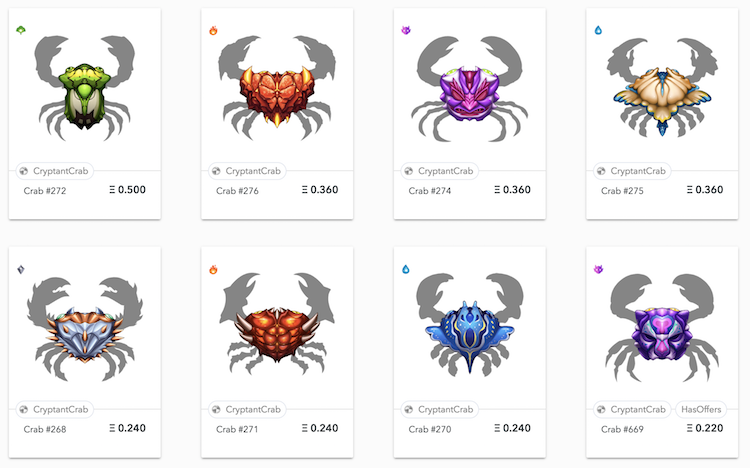750x468 pixels.
Task: Open the Crab #274 title link
Action: [x=430, y=191]
